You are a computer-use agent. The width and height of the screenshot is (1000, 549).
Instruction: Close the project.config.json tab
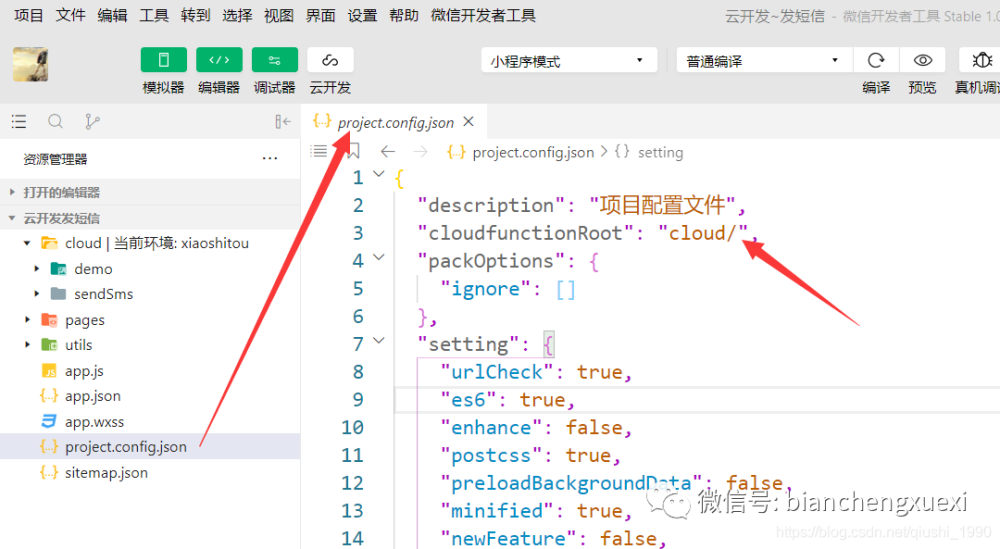pyautogui.click(x=469, y=121)
